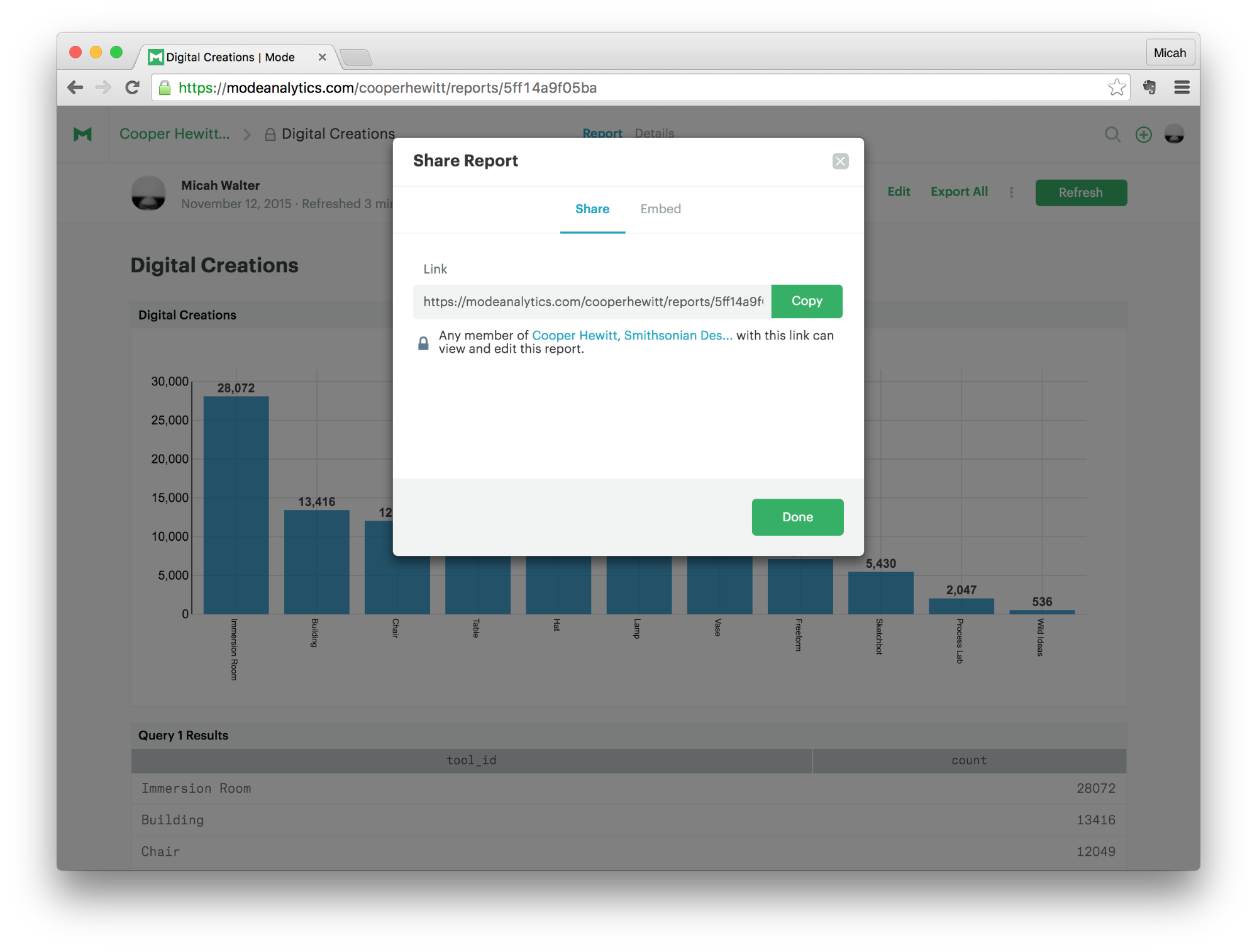Open search with magnifier icon
Image resolution: width=1257 pixels, height=952 pixels.
[1112, 135]
